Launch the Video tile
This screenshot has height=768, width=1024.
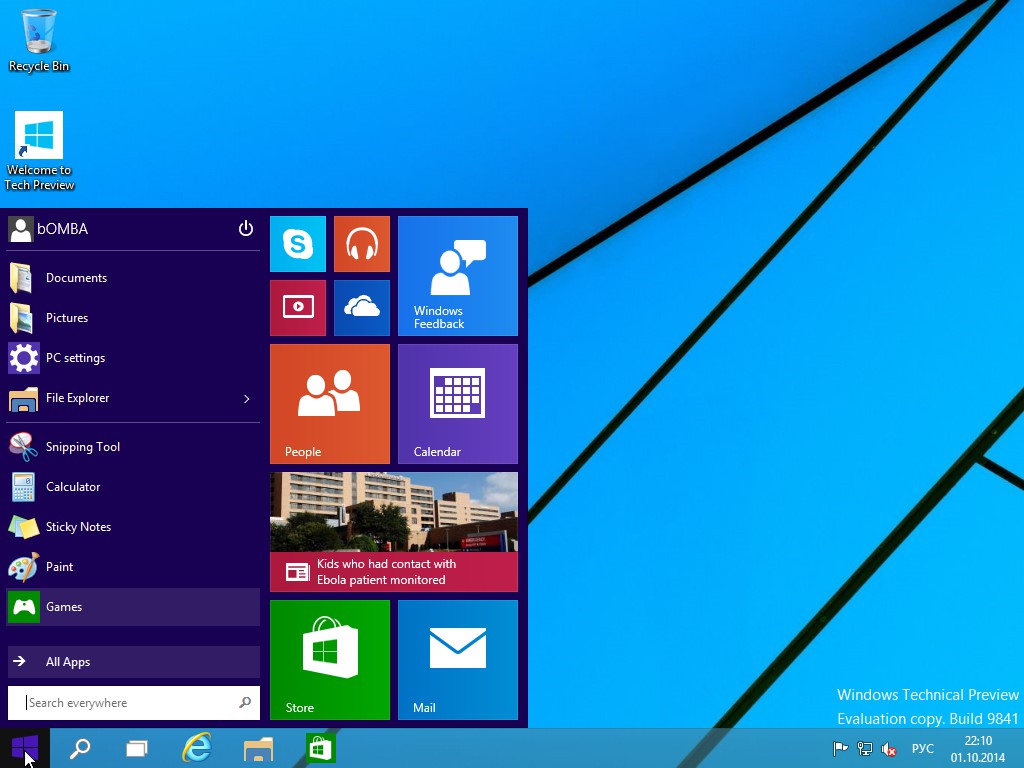click(x=298, y=308)
